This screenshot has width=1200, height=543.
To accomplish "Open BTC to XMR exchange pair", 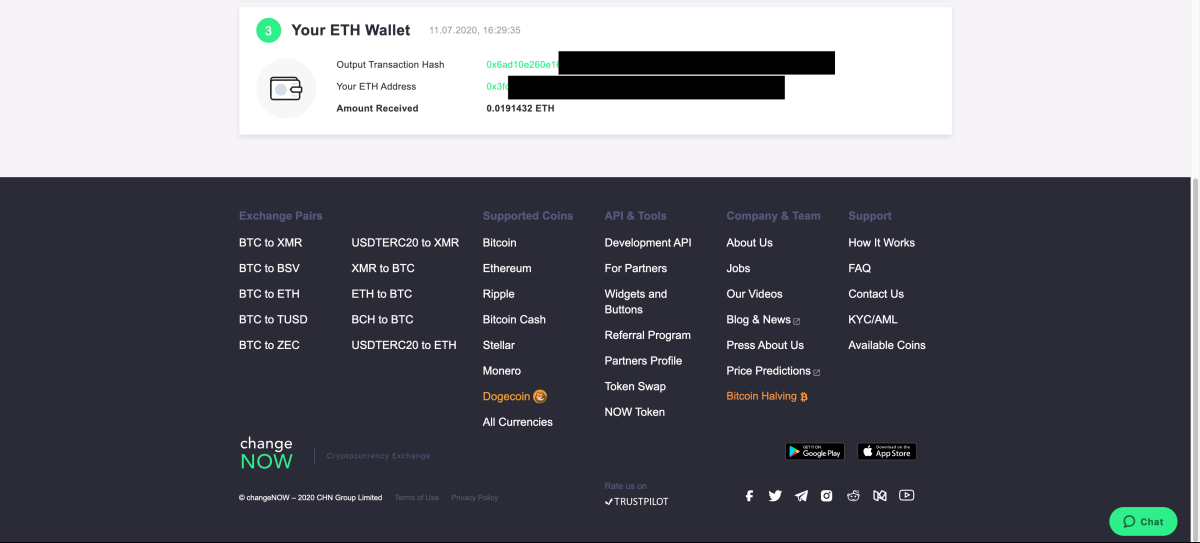I will pos(270,243).
